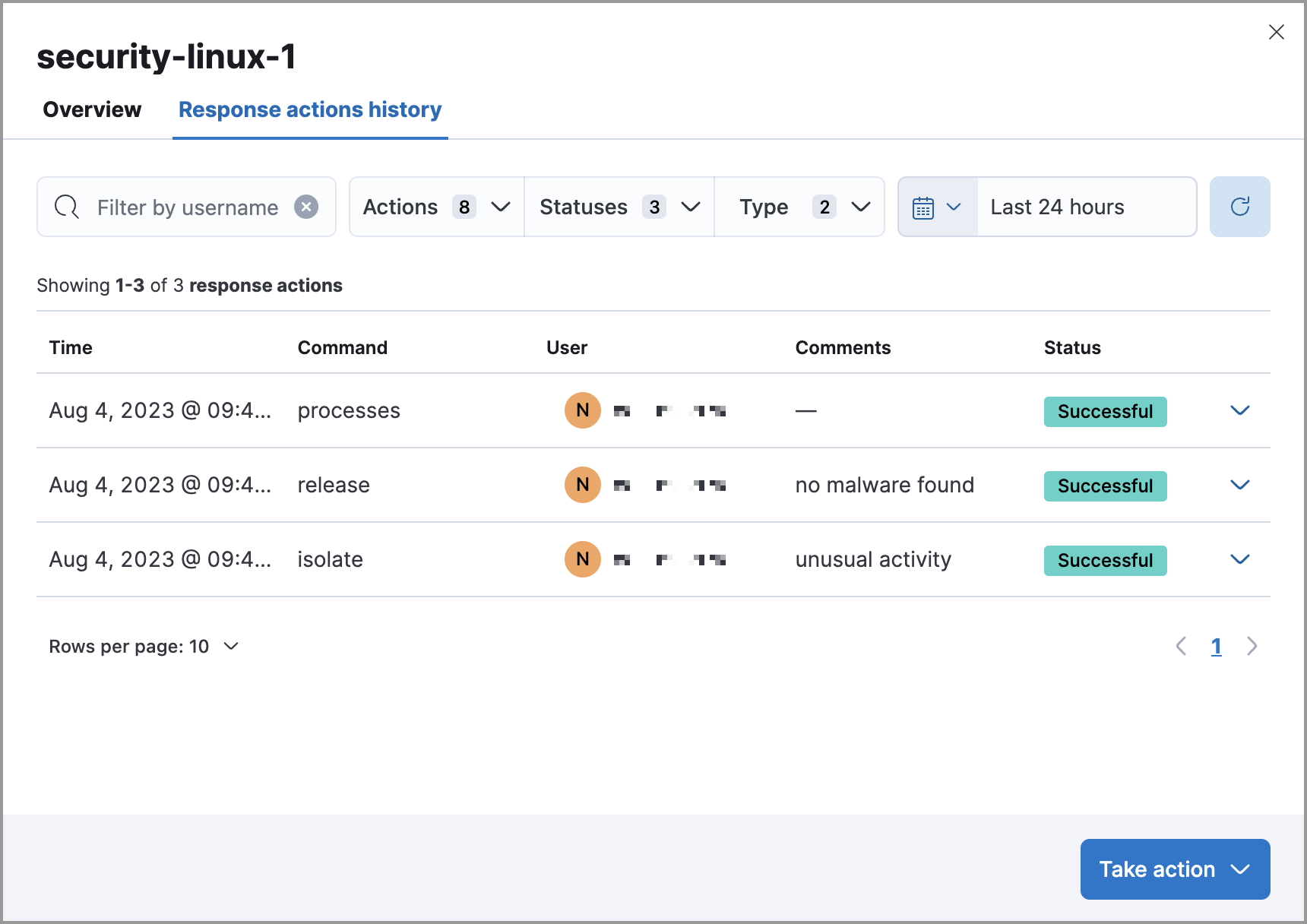1307x924 pixels.
Task: Expand details for the release action
Action: (1239, 484)
